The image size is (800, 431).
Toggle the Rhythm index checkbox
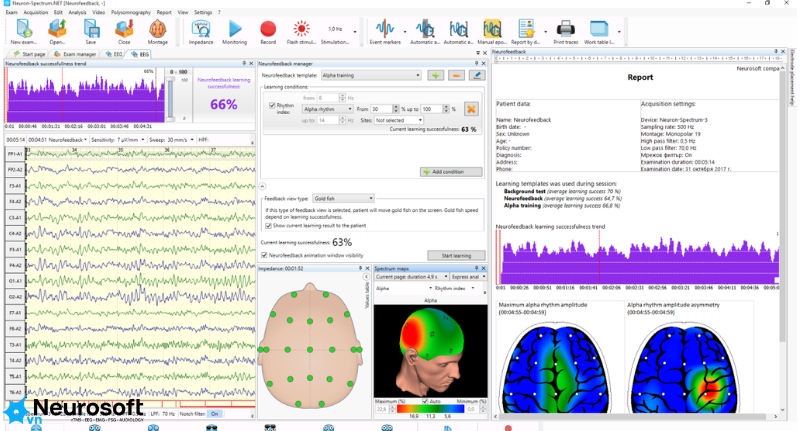[272, 105]
